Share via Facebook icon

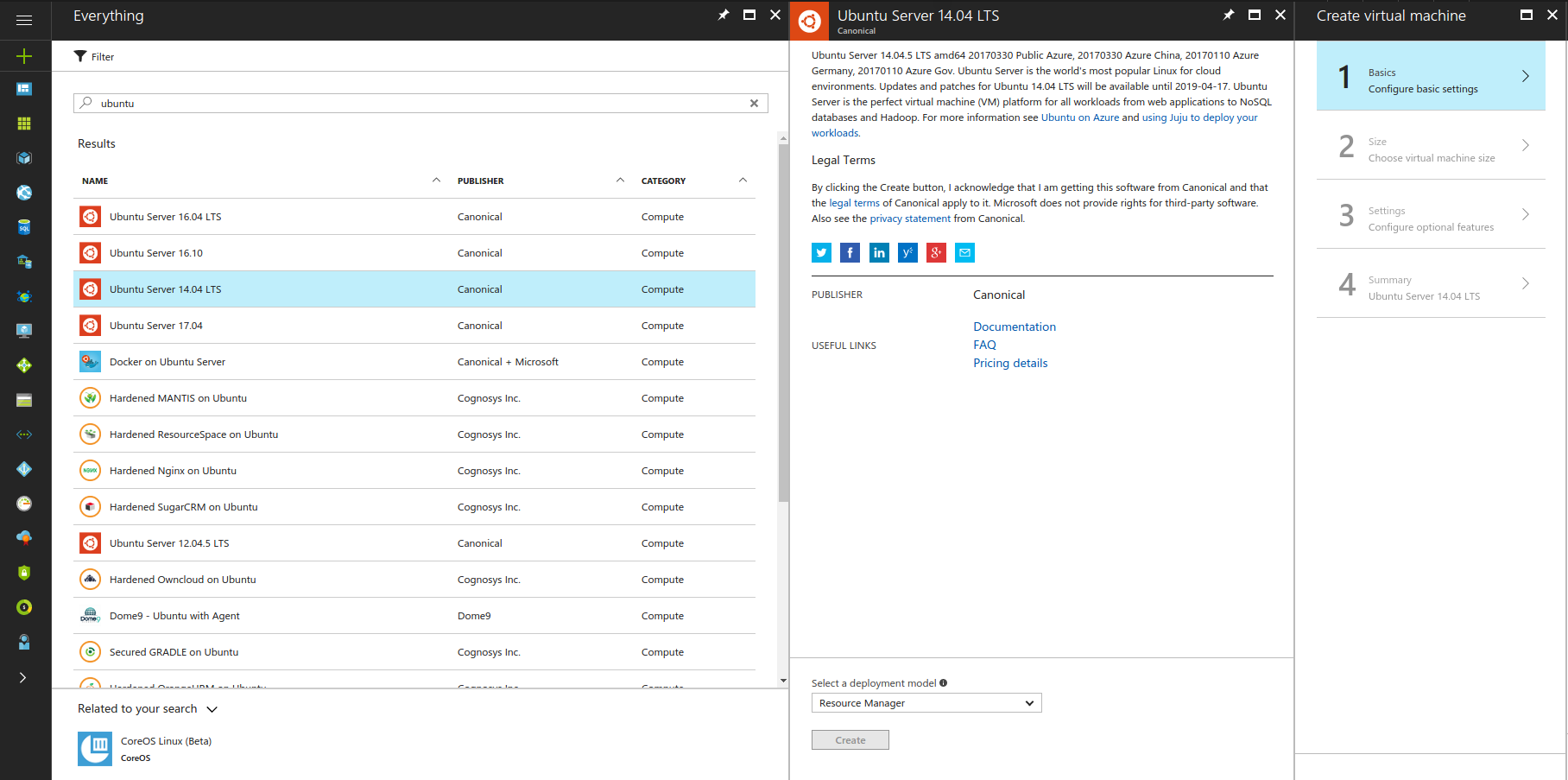point(850,252)
